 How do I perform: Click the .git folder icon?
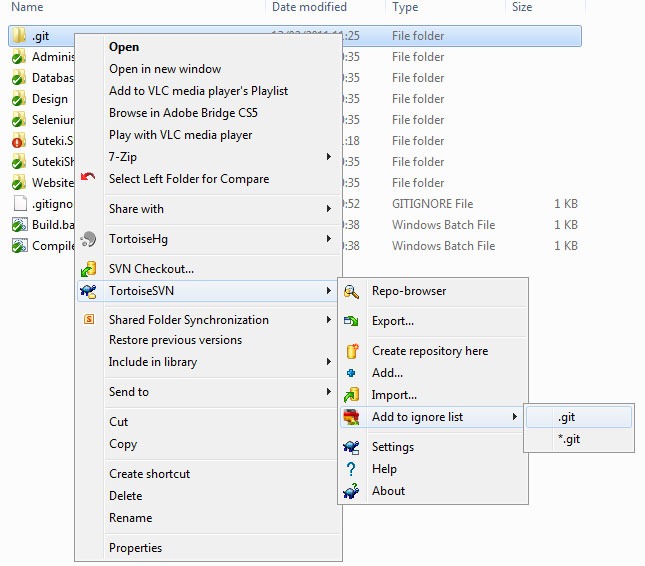point(19,36)
